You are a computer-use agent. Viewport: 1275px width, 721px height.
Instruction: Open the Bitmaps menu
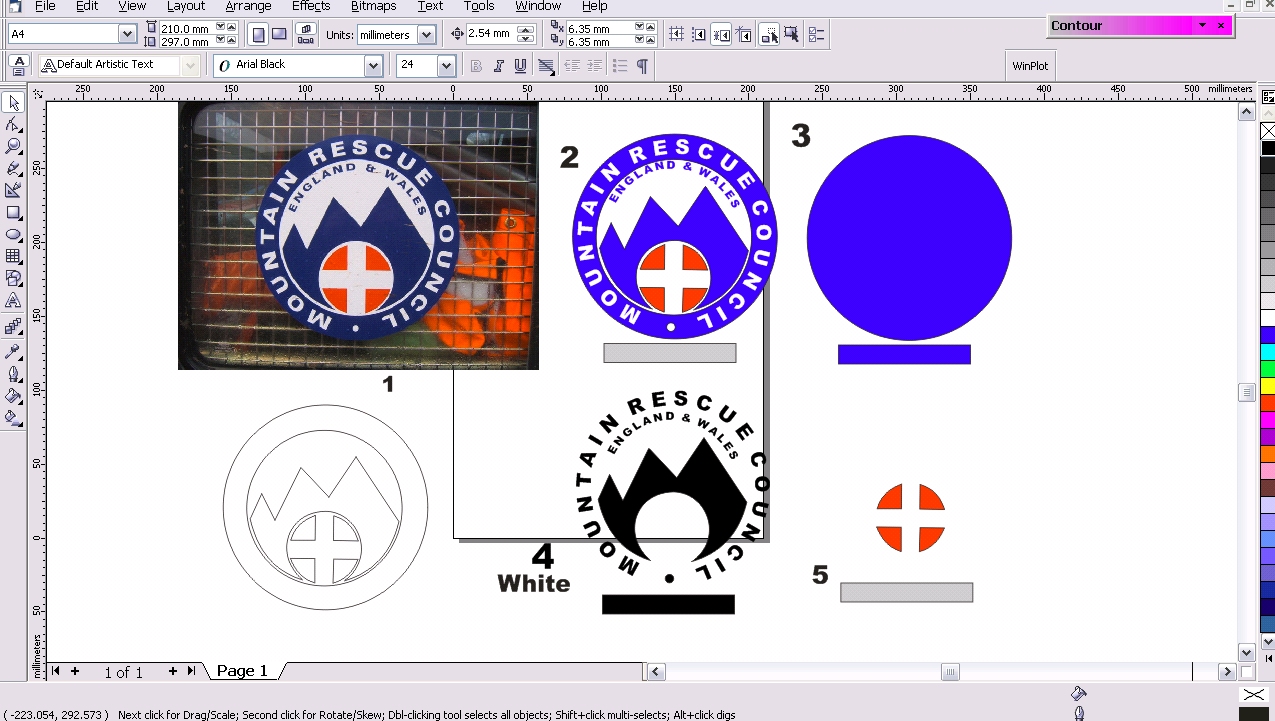click(x=373, y=6)
